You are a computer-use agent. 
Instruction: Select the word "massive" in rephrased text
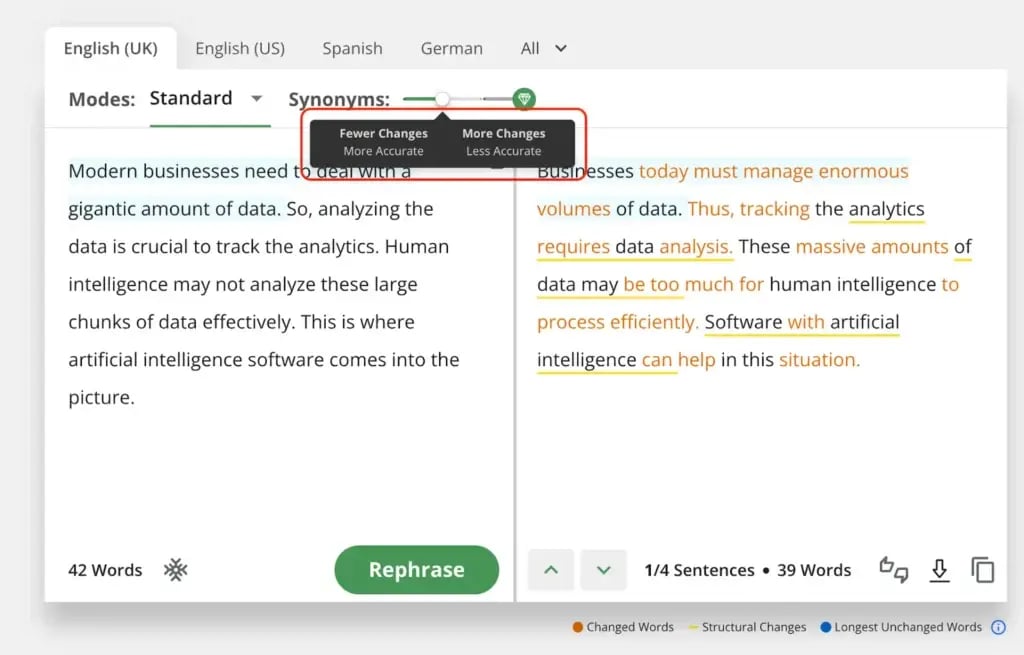831,247
